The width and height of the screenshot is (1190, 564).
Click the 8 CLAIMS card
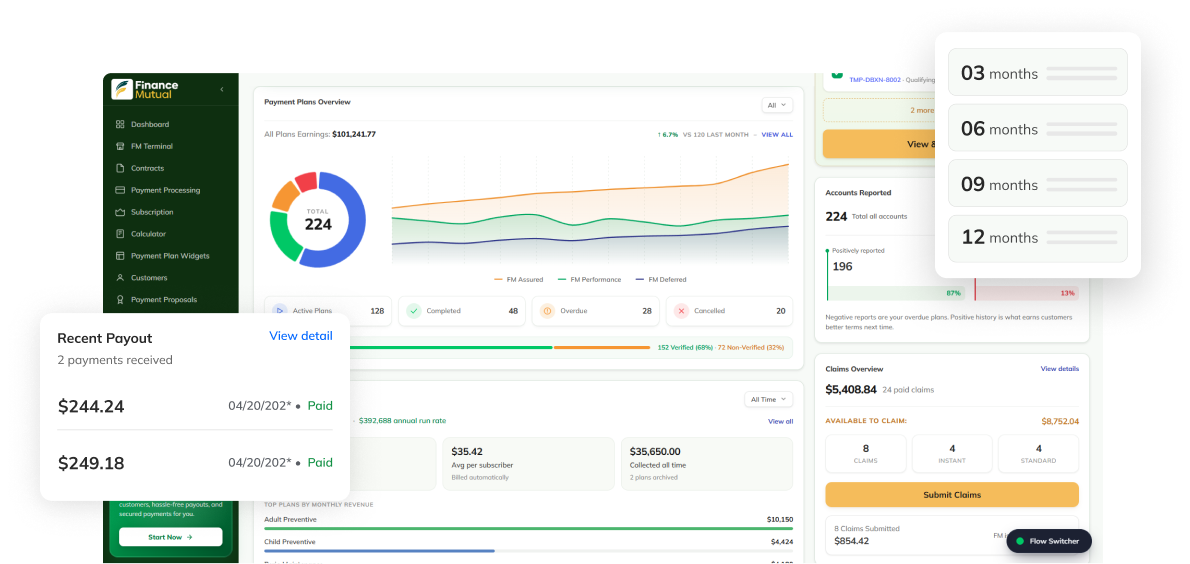[865, 453]
